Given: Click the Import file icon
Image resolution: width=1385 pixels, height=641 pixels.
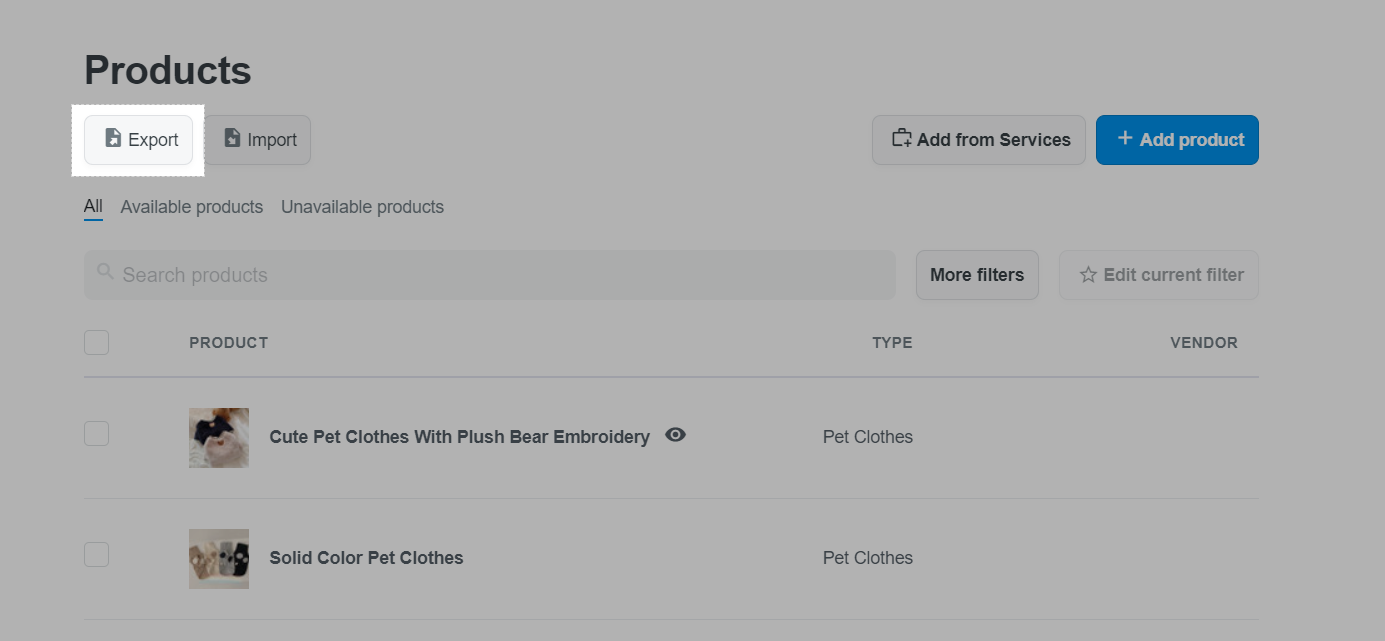Looking at the screenshot, I should coord(232,139).
